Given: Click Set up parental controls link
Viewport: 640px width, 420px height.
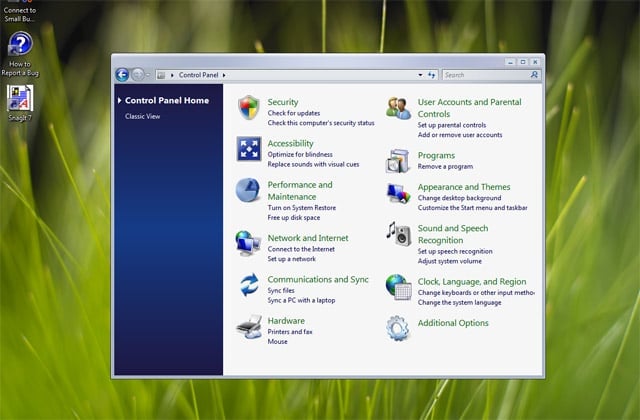Looking at the screenshot, I should coord(452,125).
